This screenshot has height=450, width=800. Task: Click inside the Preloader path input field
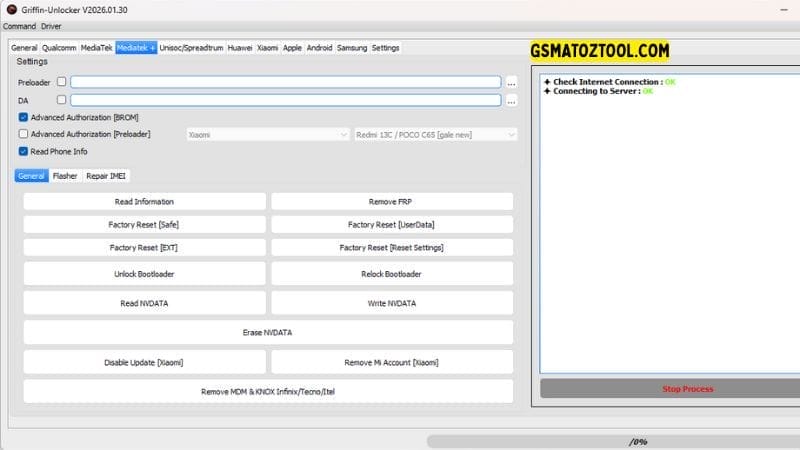pyautogui.click(x=285, y=82)
